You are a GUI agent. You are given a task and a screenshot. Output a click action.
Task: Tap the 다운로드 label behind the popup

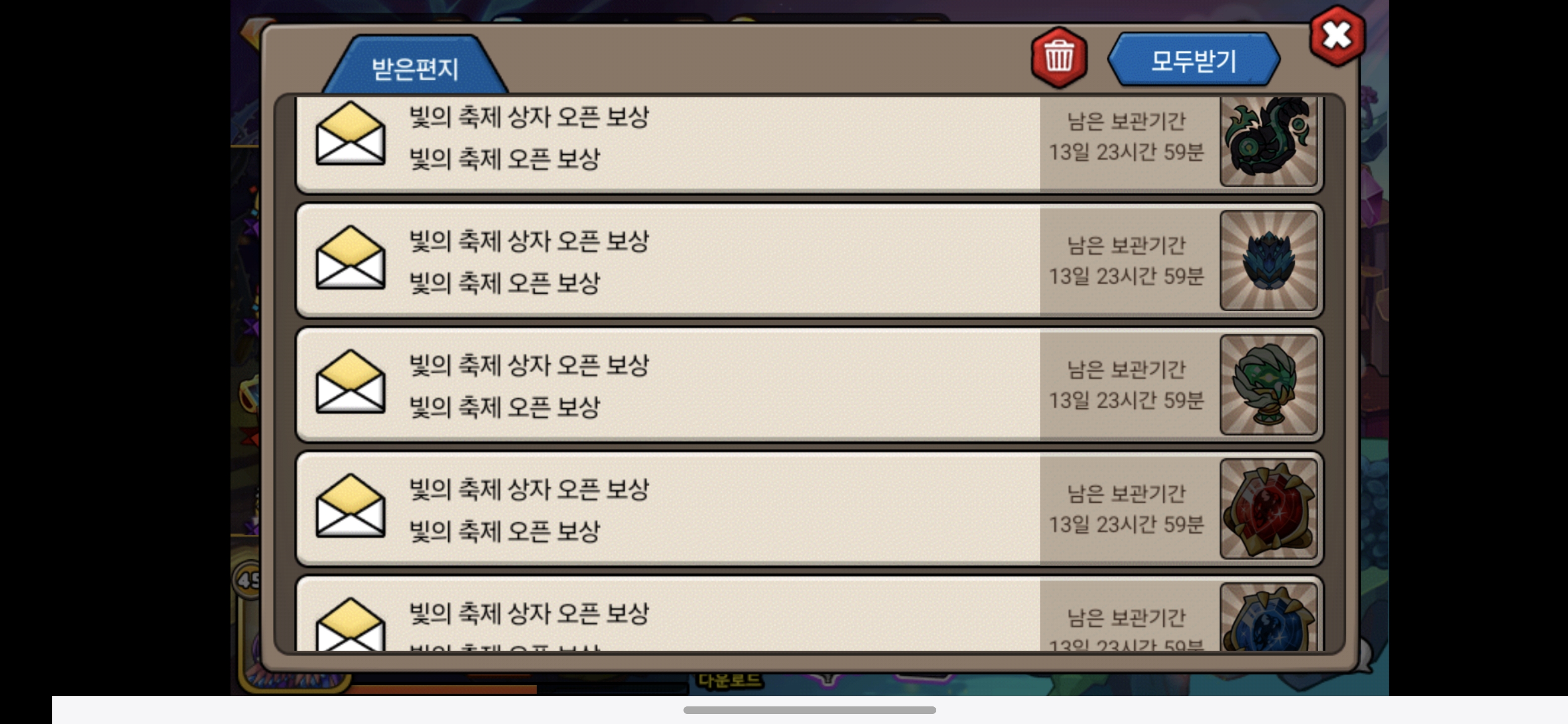click(729, 680)
